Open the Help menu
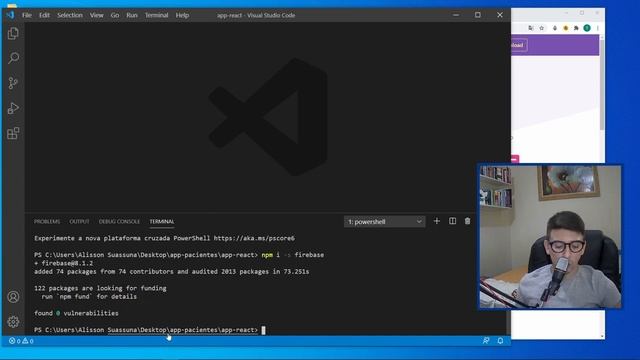Image resolution: width=640 pixels, height=360 pixels. point(182,15)
